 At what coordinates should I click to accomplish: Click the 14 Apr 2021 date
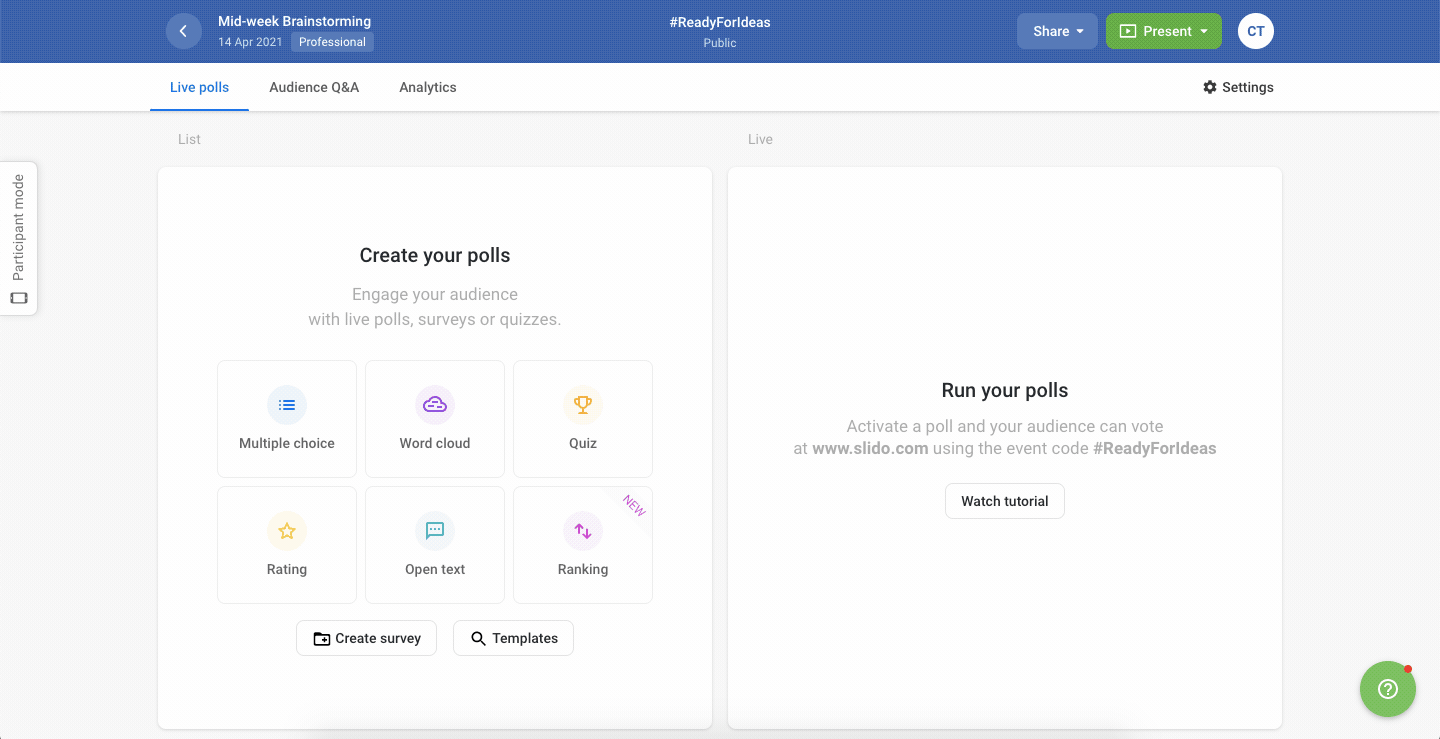[x=251, y=42]
